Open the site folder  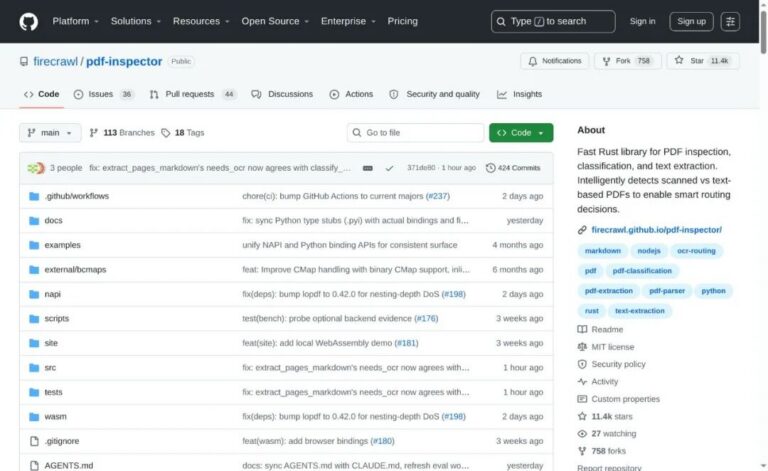(51, 343)
